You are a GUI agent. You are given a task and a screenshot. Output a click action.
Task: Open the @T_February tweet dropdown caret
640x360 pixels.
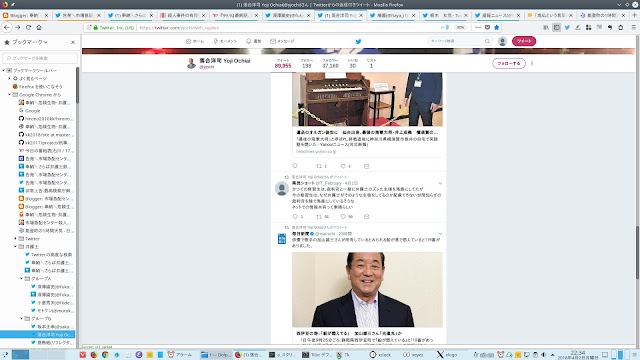pos(440,183)
